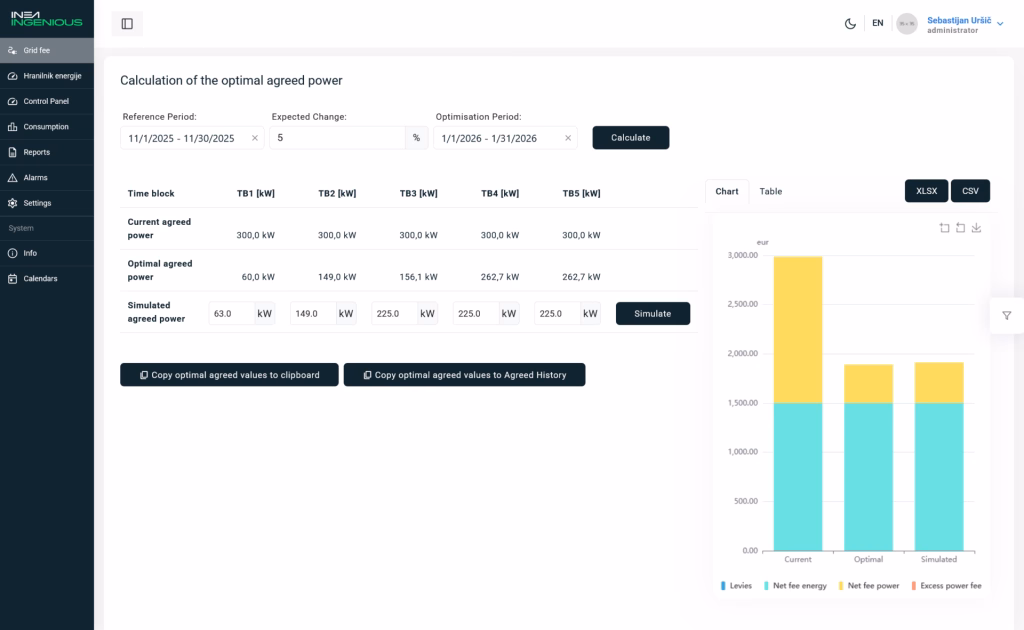Click the Calculate button

point(630,138)
